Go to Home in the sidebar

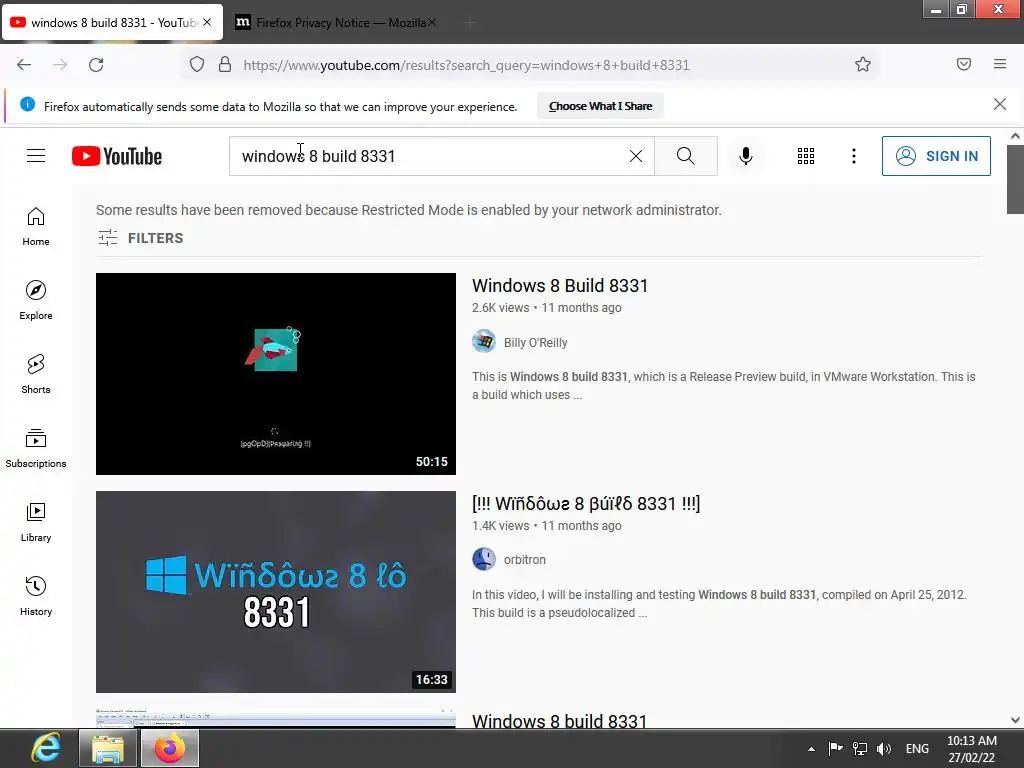pyautogui.click(x=36, y=227)
